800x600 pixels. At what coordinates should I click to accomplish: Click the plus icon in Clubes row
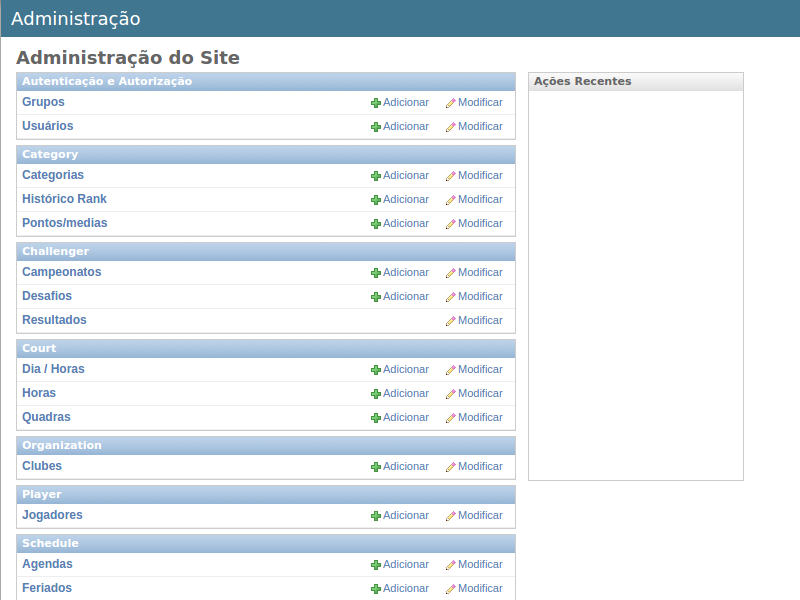tap(376, 467)
